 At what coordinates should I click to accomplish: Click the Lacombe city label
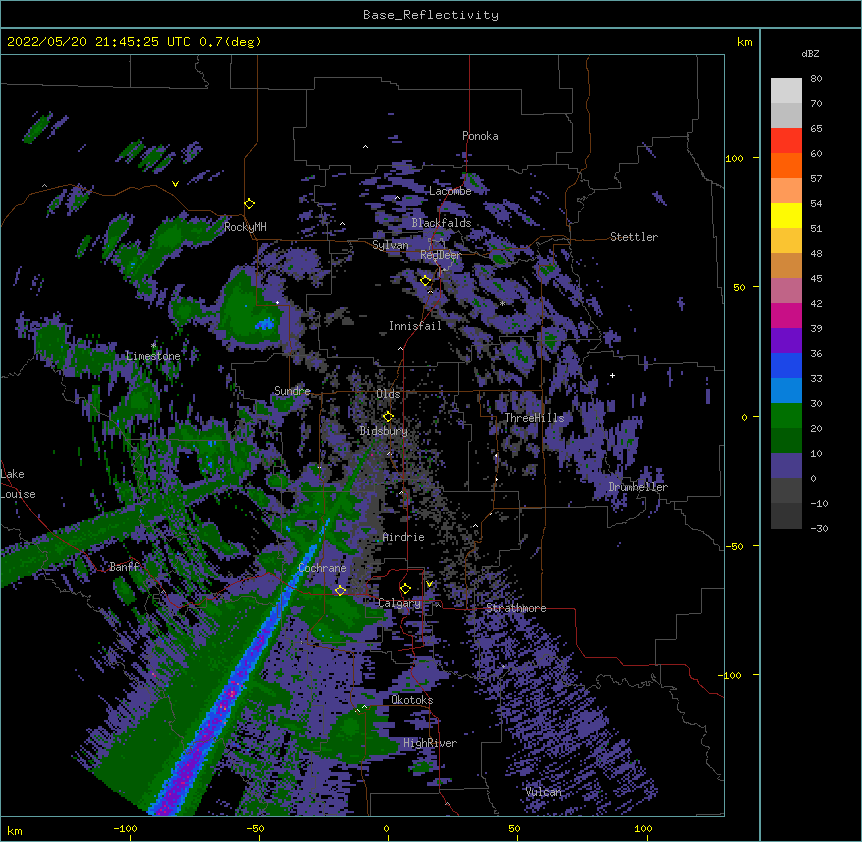coord(450,191)
